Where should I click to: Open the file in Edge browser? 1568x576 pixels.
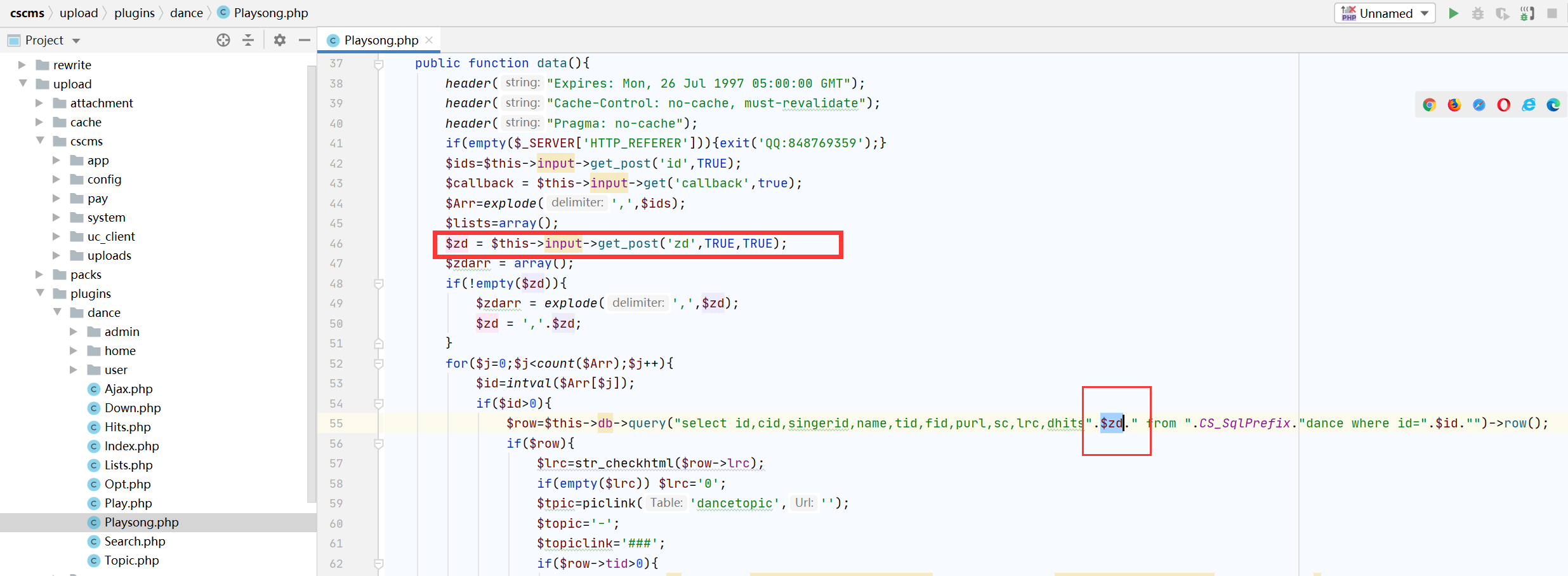click(1553, 105)
